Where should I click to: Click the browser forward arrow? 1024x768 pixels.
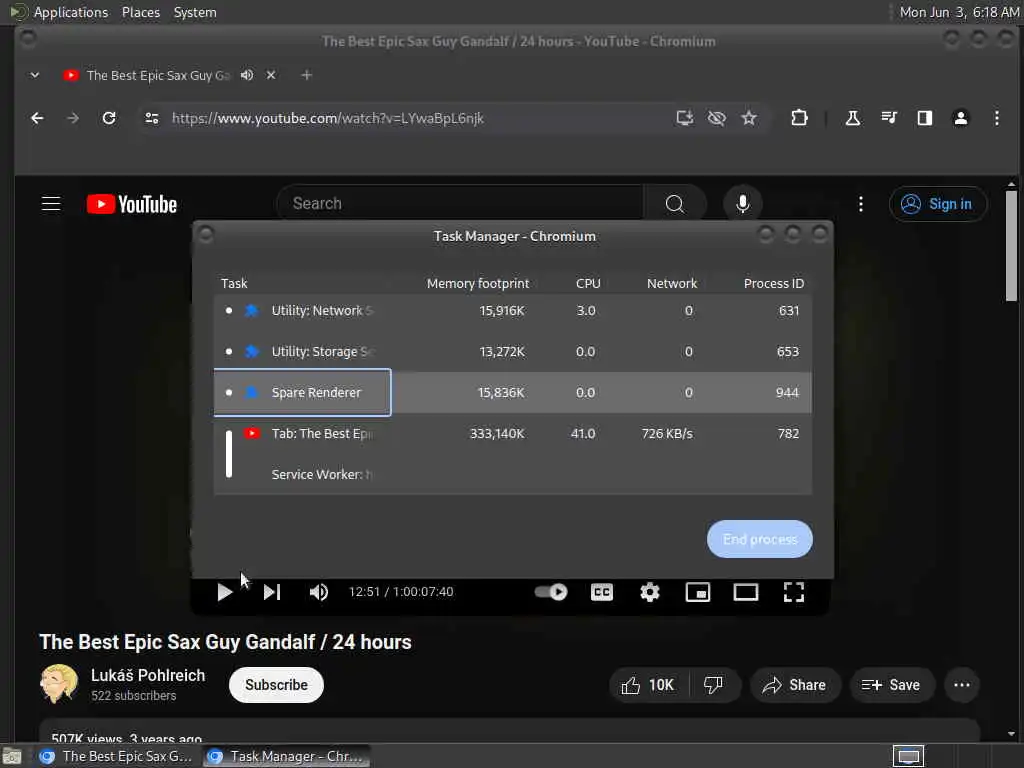[73, 118]
